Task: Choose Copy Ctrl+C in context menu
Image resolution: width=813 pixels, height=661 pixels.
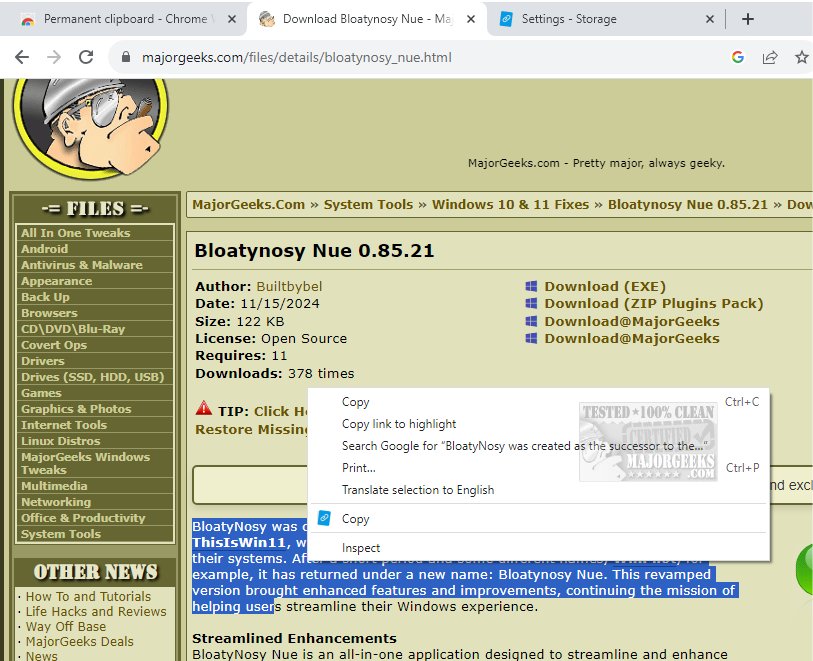Action: click(539, 402)
